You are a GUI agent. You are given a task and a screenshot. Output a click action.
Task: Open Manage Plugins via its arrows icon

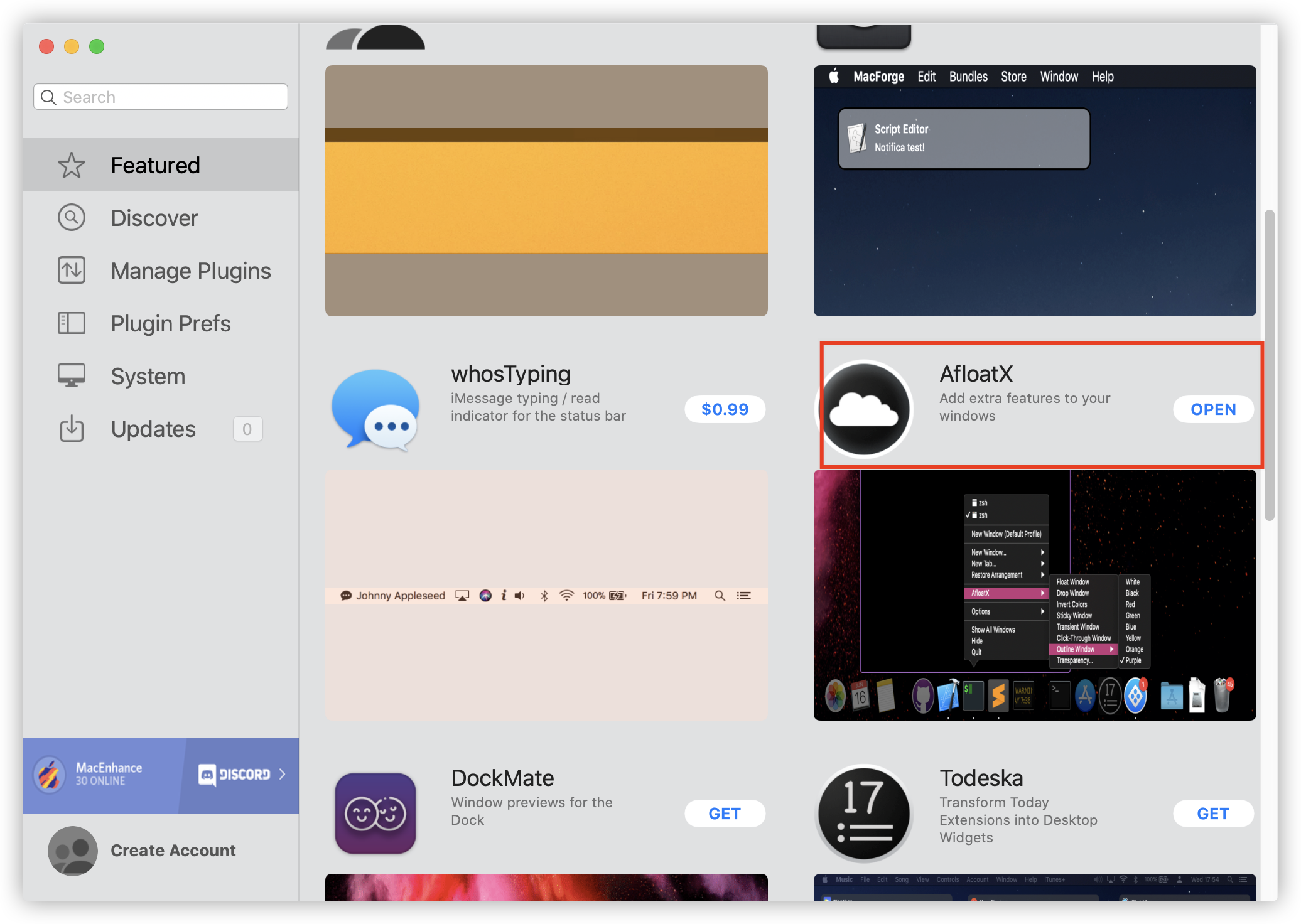click(72, 270)
